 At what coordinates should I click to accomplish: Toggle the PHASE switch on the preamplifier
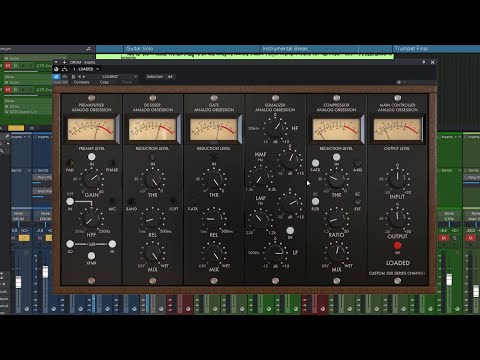[112, 163]
